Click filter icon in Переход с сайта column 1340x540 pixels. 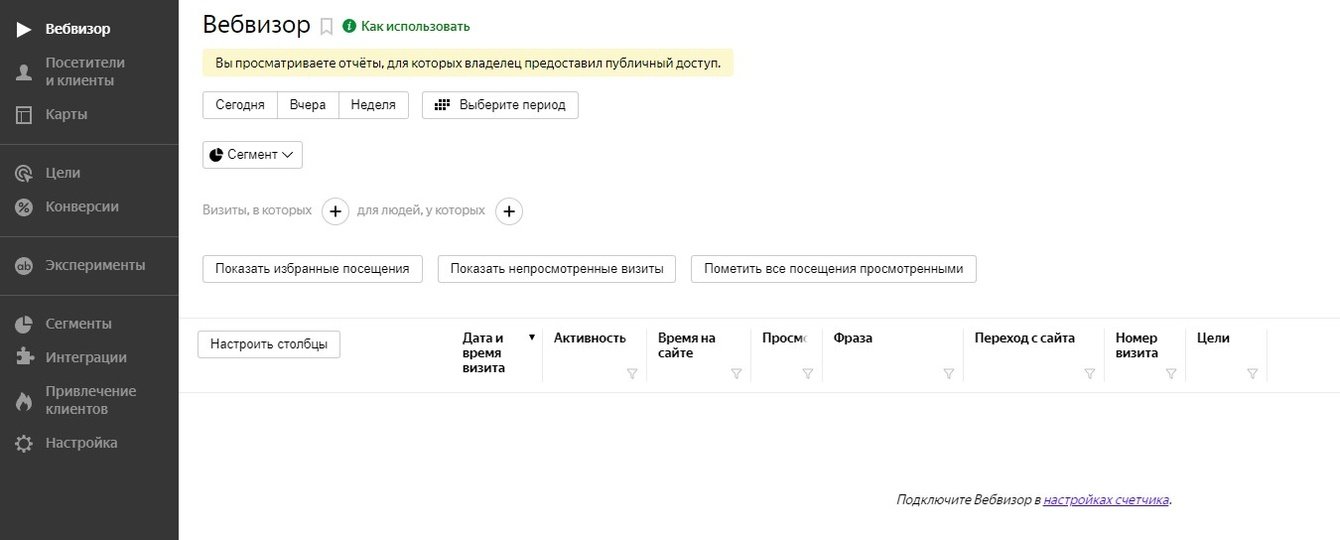[1090, 374]
